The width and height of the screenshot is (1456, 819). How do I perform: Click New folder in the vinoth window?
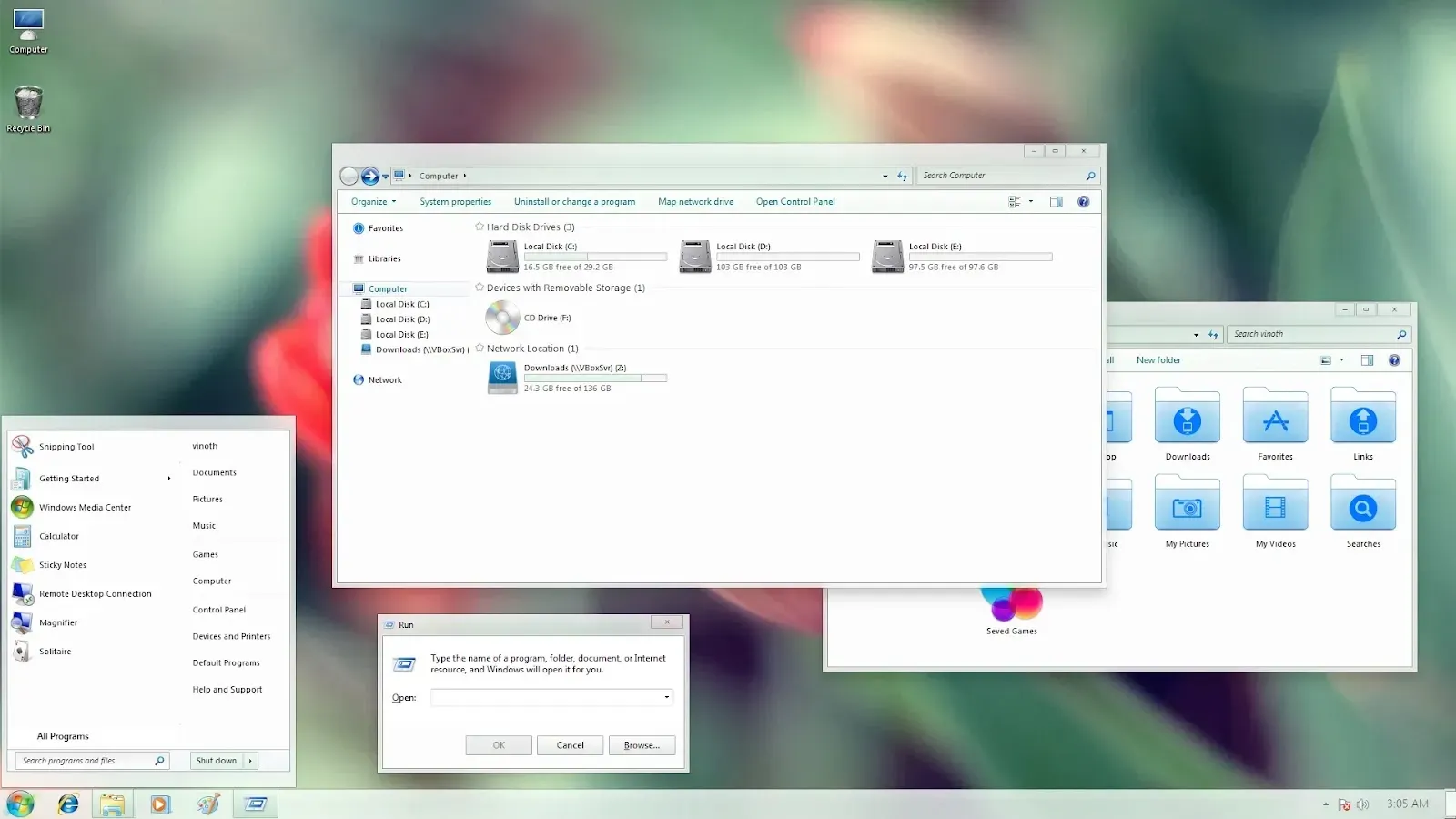pos(1158,359)
